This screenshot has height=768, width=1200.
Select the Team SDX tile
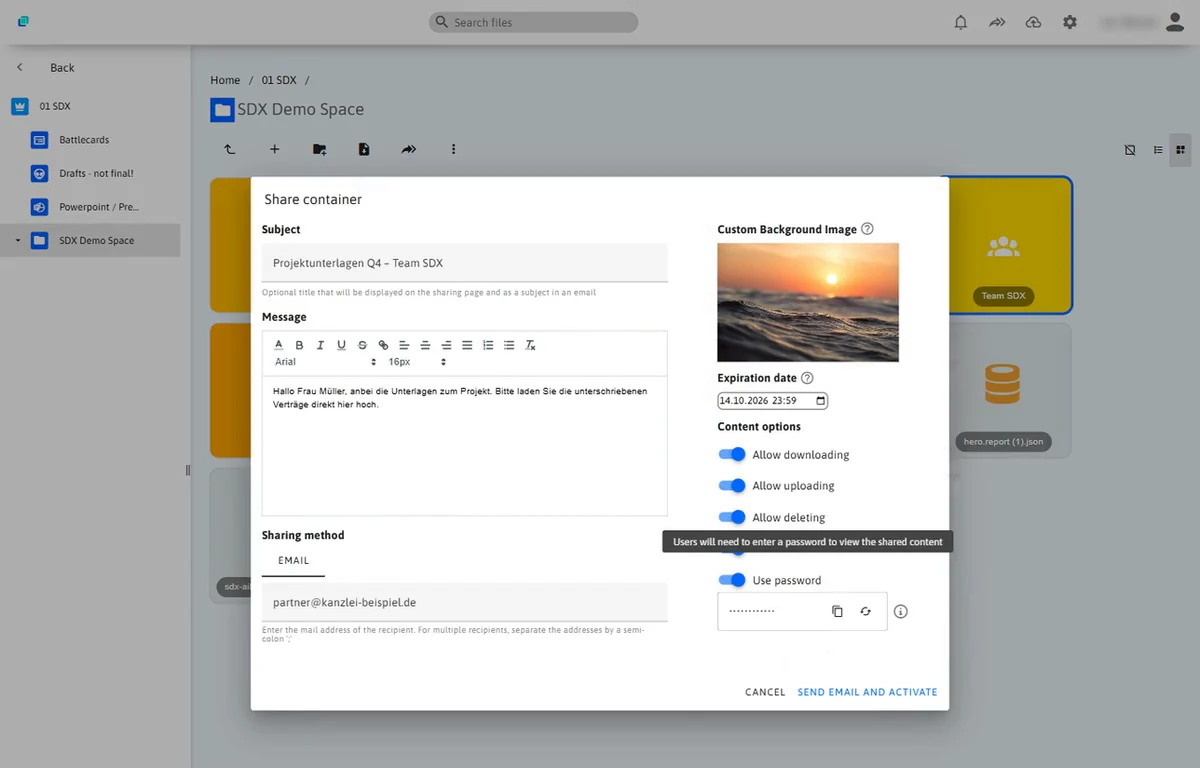pos(1004,245)
